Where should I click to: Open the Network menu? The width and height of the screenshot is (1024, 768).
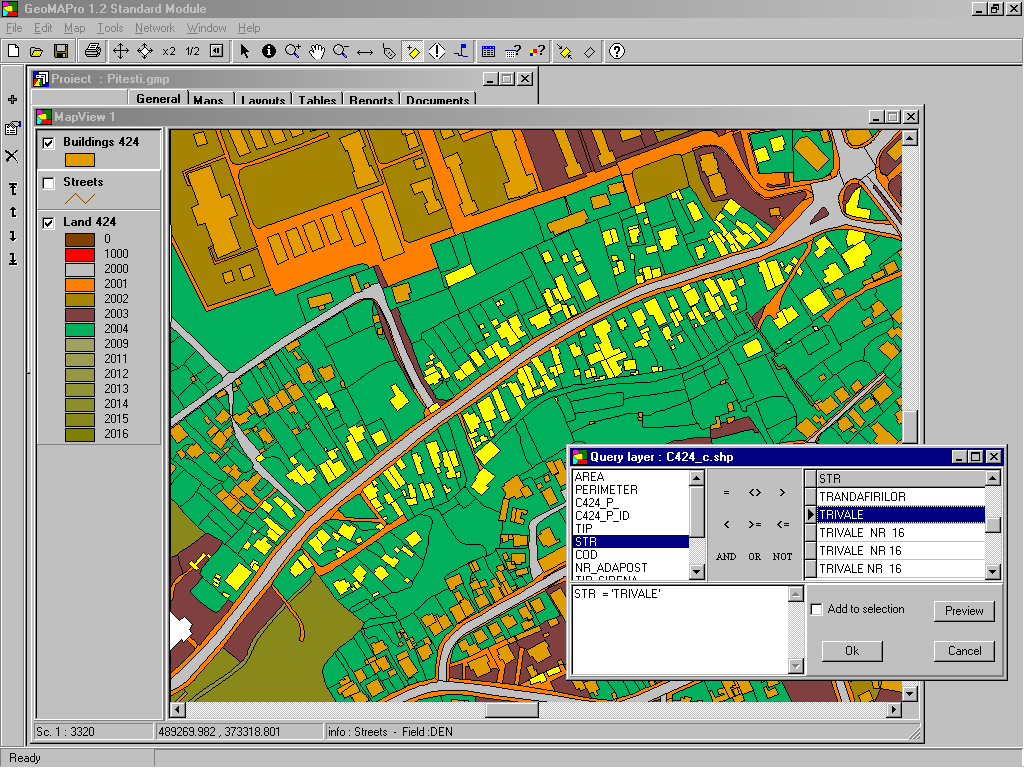155,28
